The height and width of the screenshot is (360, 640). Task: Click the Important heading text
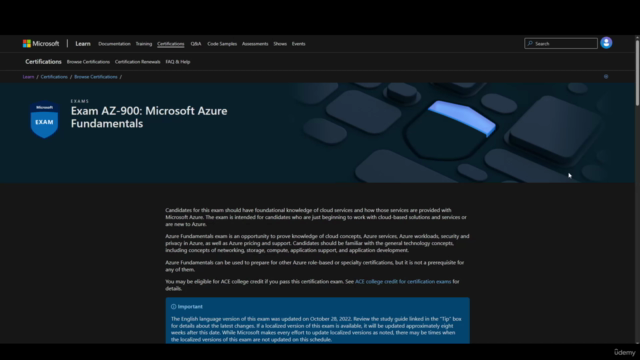coord(190,307)
